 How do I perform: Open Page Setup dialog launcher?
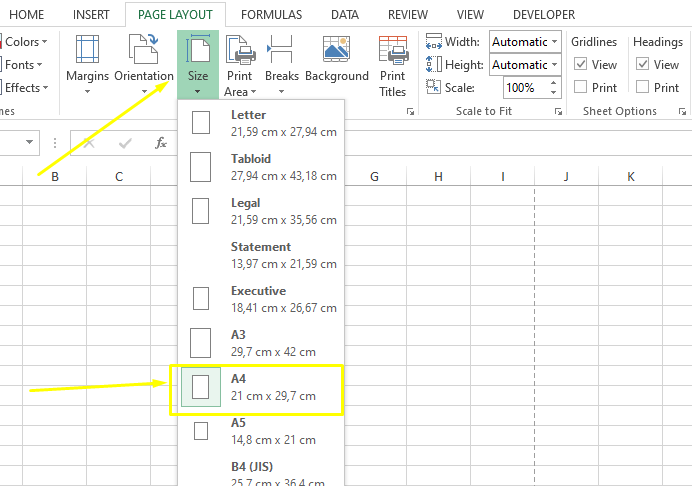pyautogui.click(x=410, y=112)
